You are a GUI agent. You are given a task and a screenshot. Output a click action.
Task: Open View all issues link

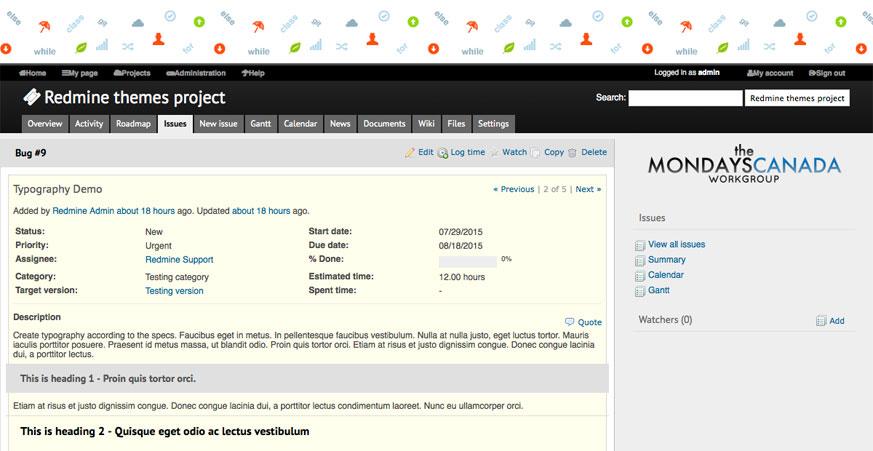pyautogui.click(x=676, y=244)
